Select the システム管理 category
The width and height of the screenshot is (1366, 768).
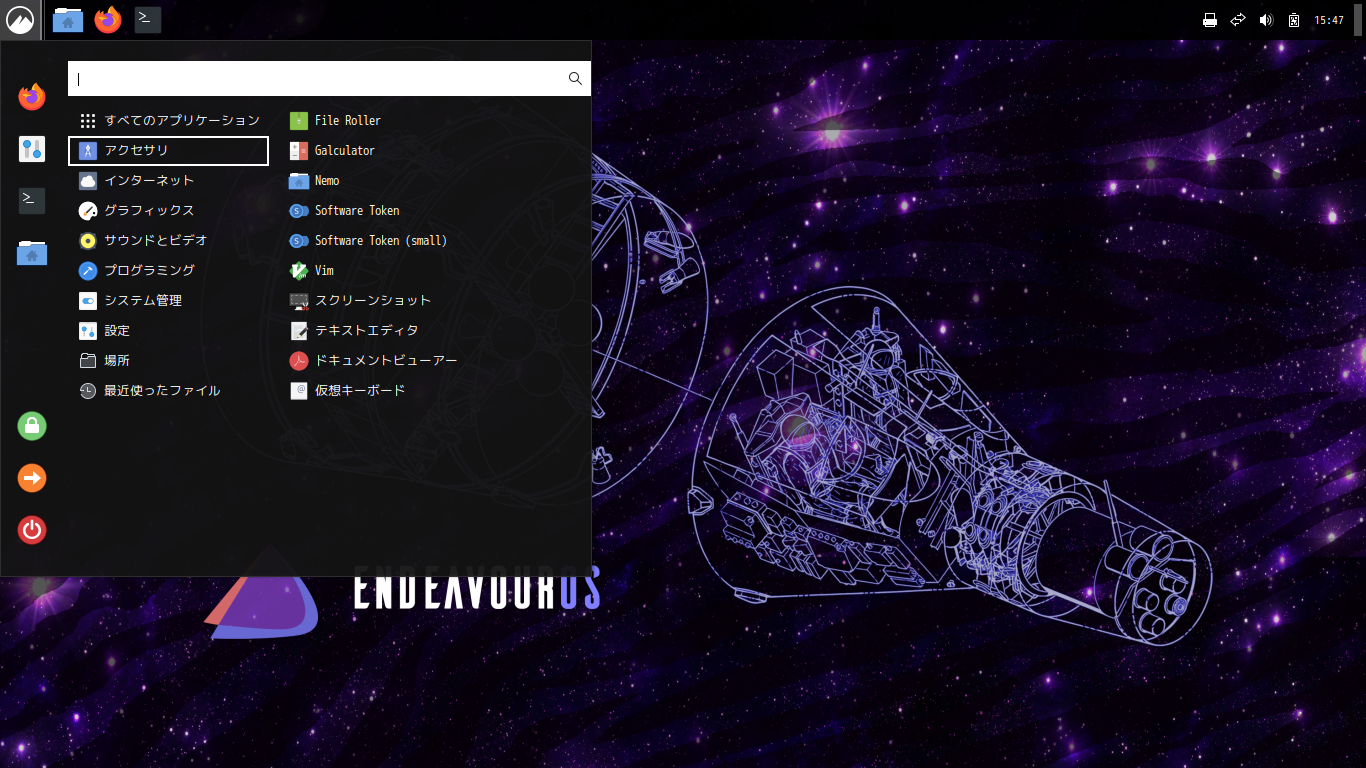169,300
